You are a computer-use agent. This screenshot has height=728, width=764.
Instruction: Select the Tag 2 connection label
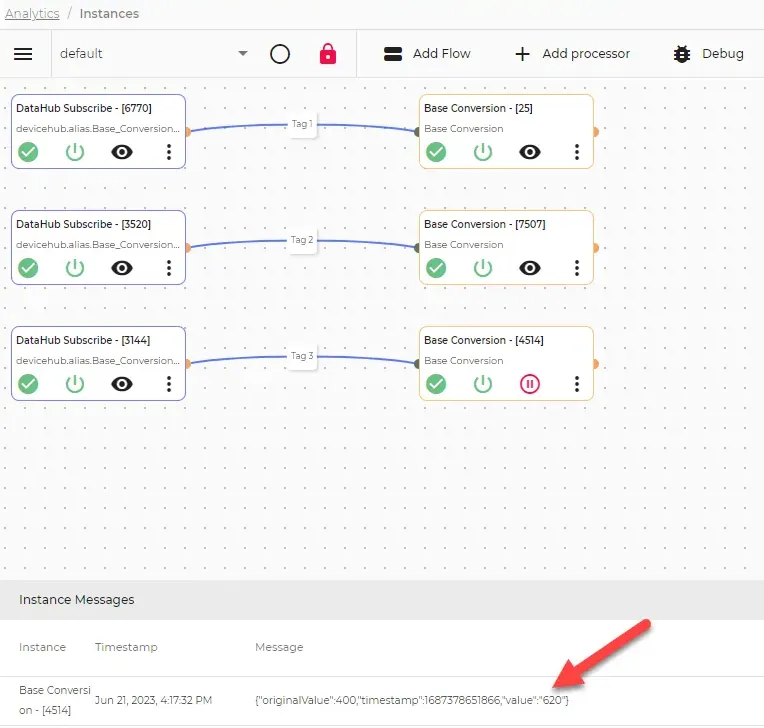(302, 240)
